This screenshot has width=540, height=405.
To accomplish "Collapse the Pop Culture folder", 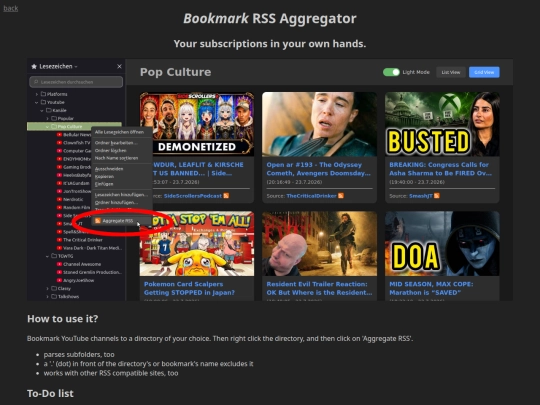I will point(48,127).
